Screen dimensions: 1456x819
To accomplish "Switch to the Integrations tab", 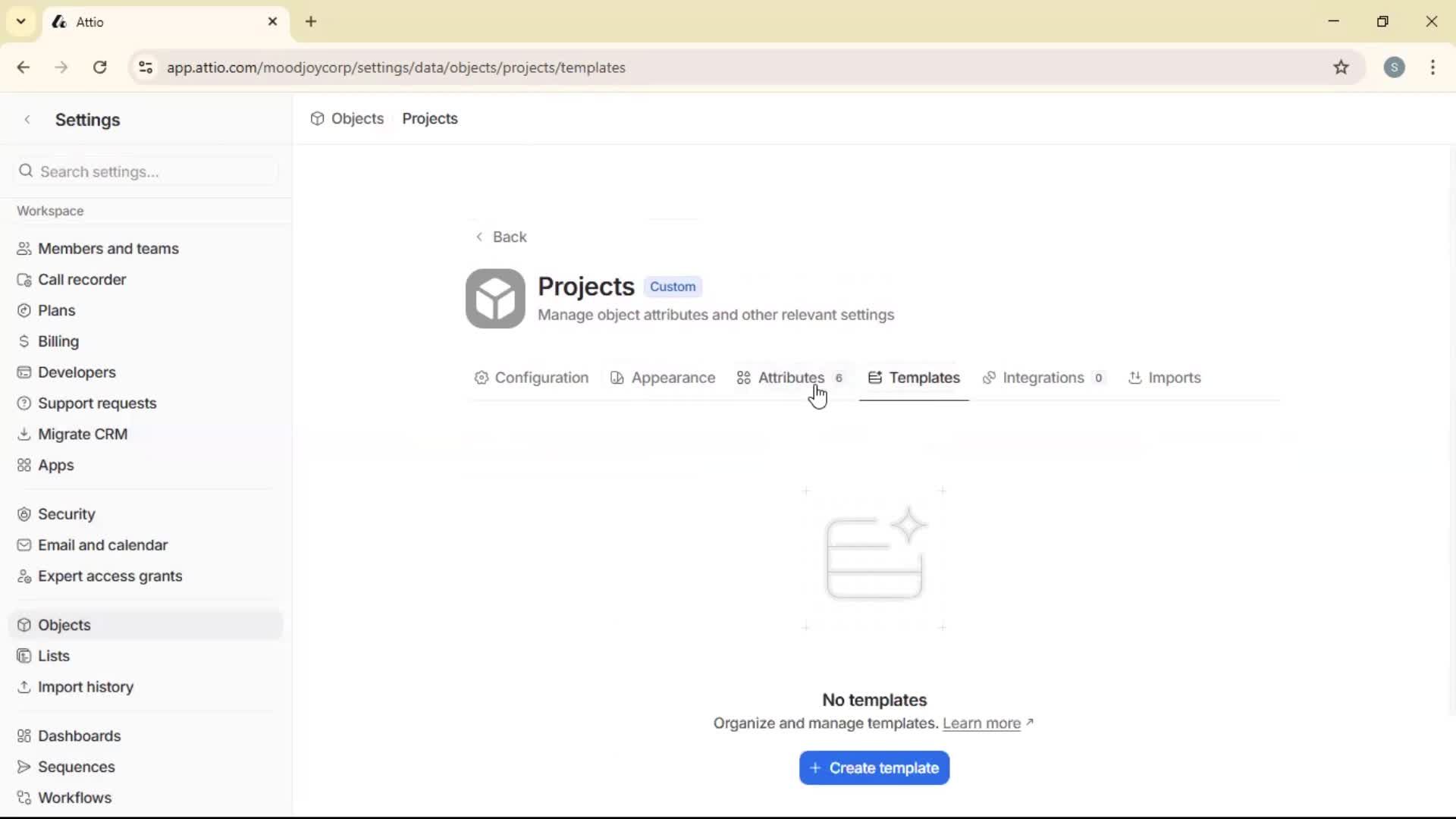I will [x=1044, y=378].
